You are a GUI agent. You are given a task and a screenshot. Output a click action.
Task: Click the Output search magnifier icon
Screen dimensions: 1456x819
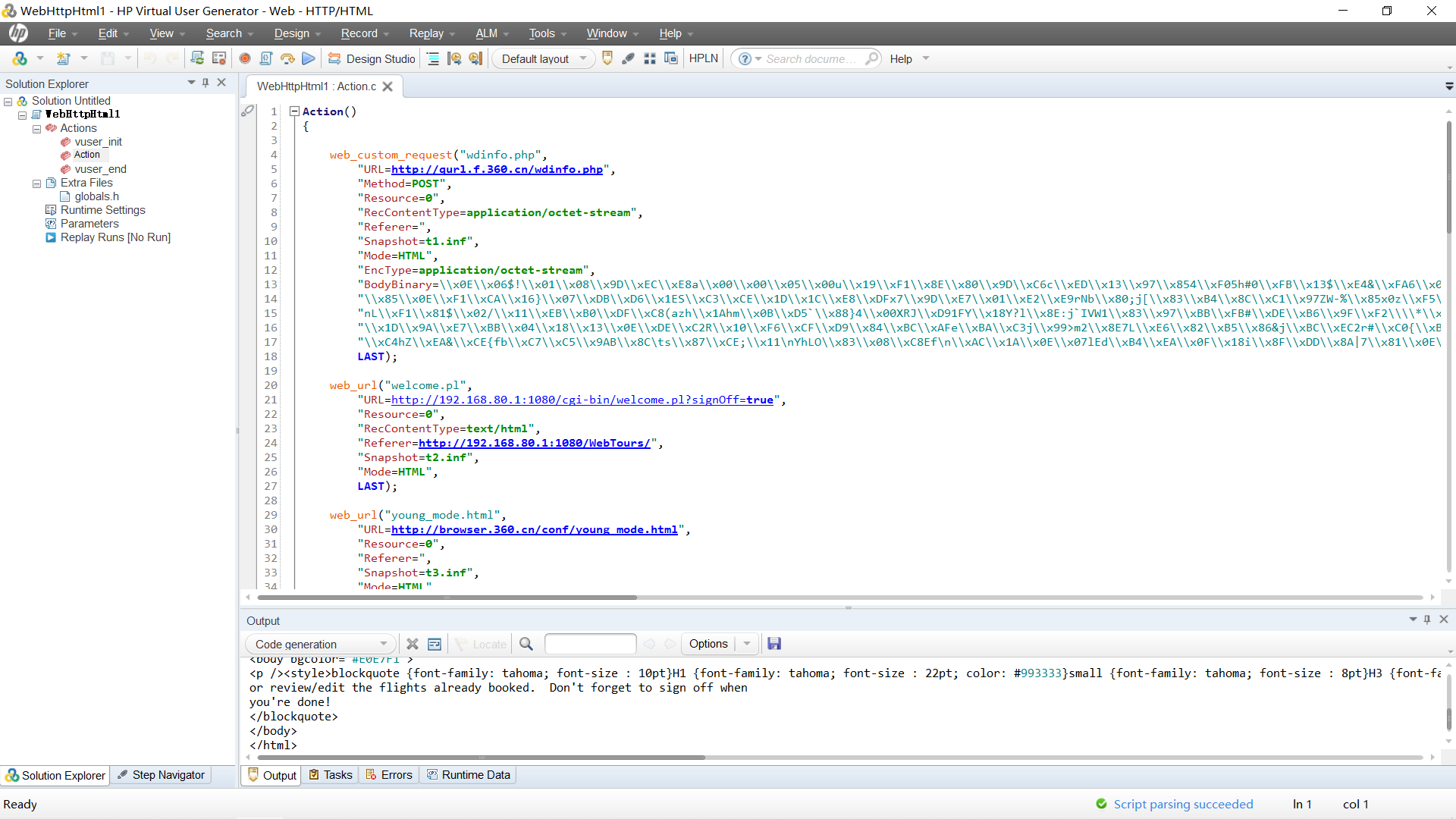(526, 644)
